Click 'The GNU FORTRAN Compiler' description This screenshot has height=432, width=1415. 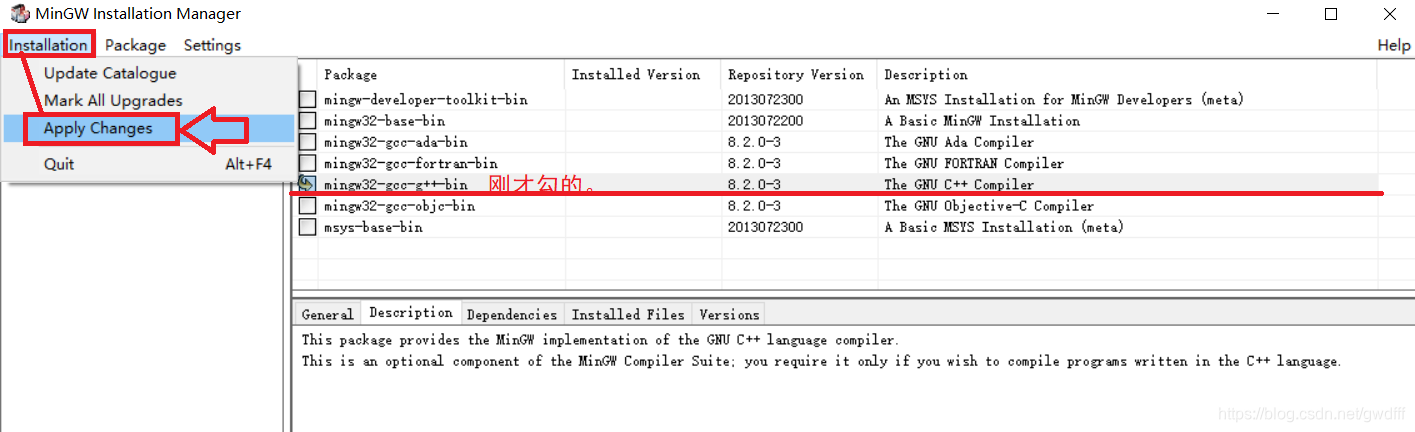click(974, 163)
